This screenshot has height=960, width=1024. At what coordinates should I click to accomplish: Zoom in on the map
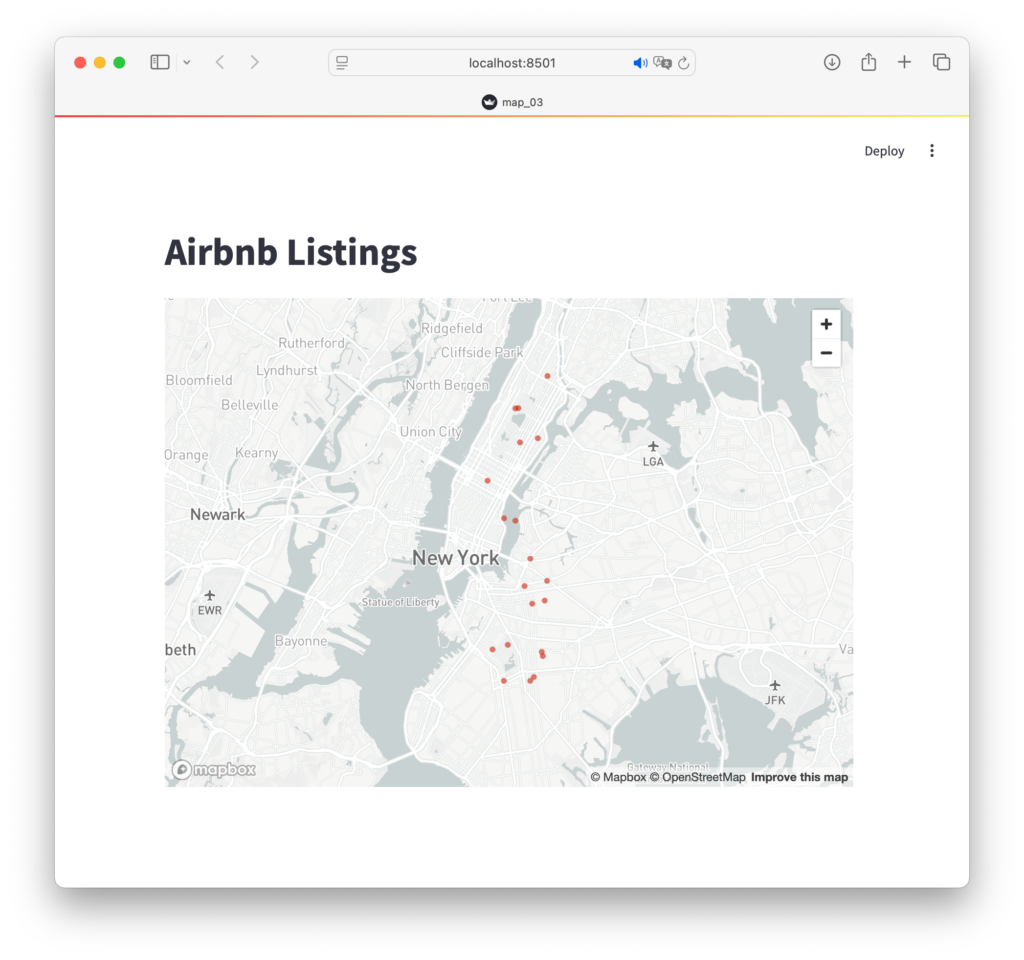tap(826, 325)
